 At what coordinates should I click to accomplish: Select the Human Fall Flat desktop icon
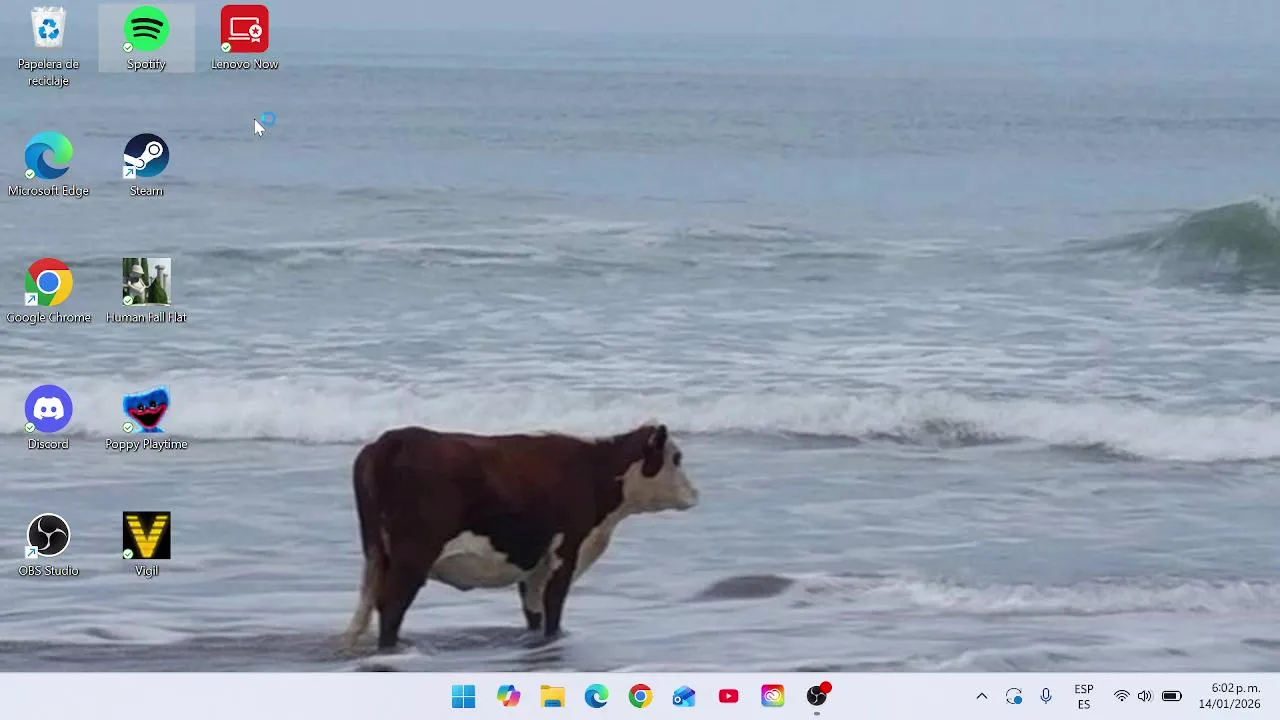(x=146, y=292)
